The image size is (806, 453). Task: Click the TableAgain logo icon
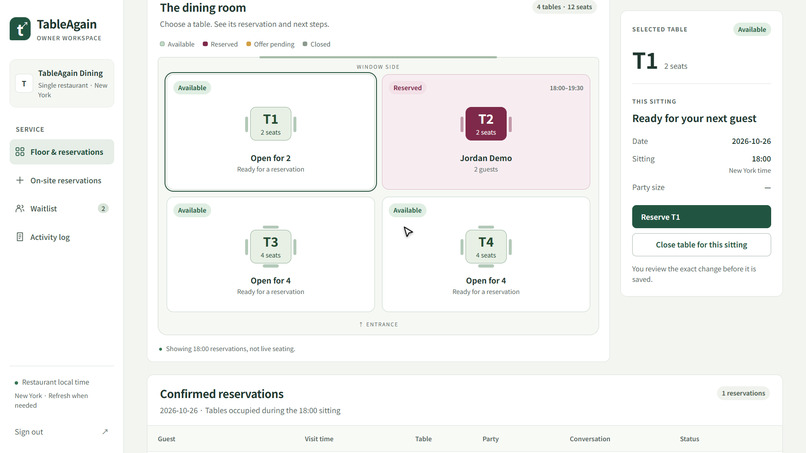(x=20, y=29)
